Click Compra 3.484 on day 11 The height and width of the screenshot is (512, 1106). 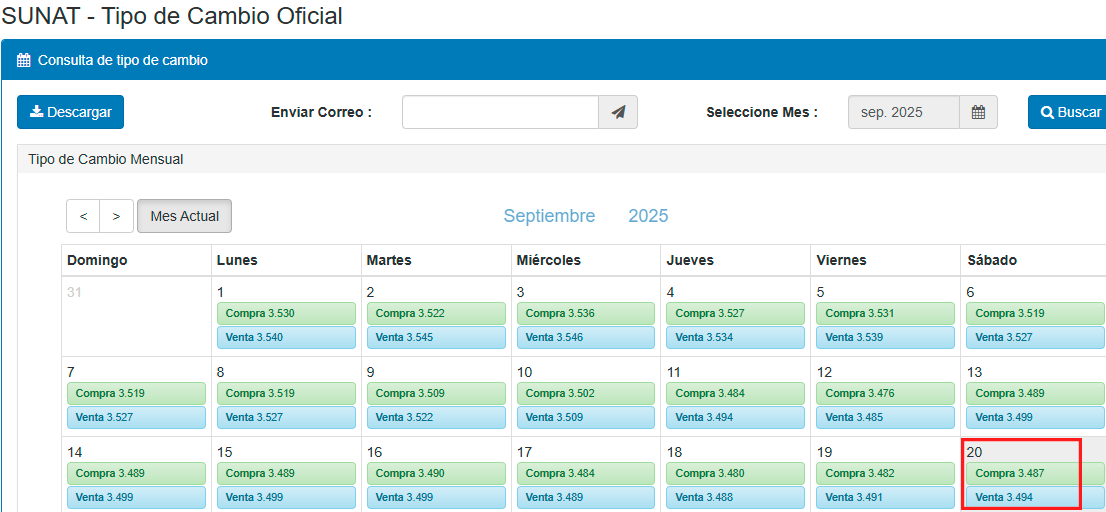click(x=736, y=394)
